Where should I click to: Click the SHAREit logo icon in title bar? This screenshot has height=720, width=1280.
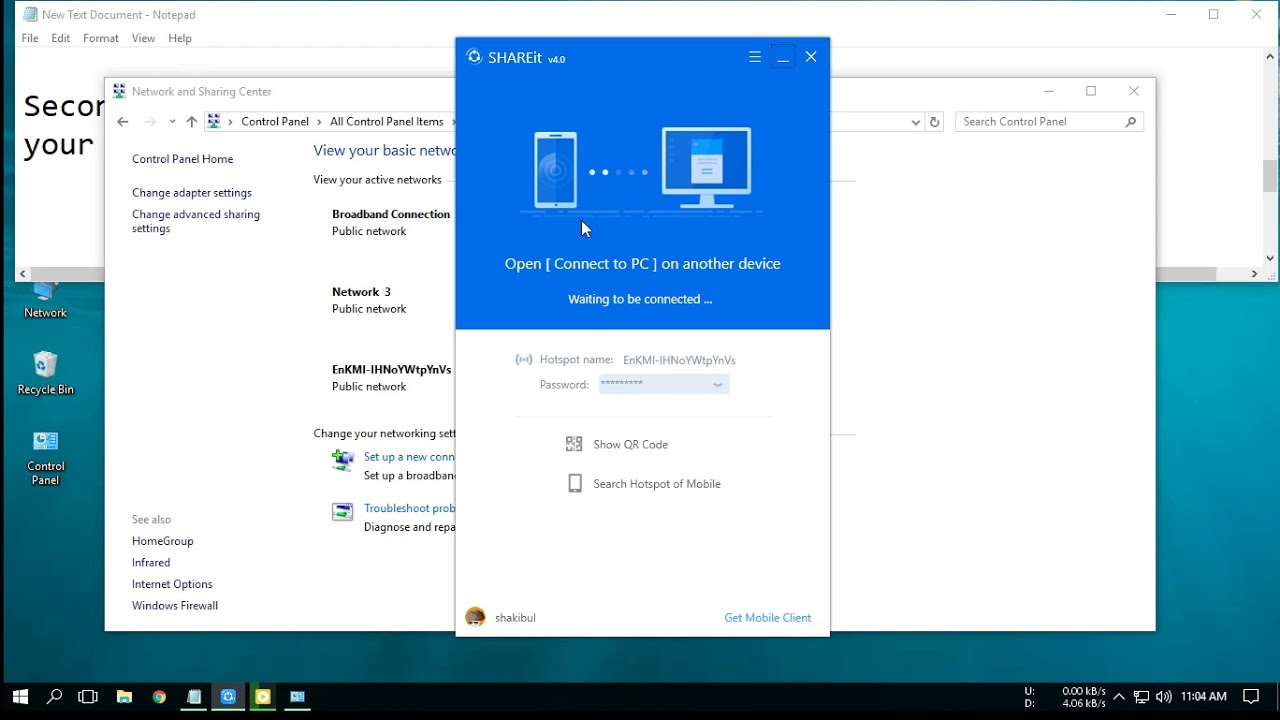pyautogui.click(x=474, y=57)
